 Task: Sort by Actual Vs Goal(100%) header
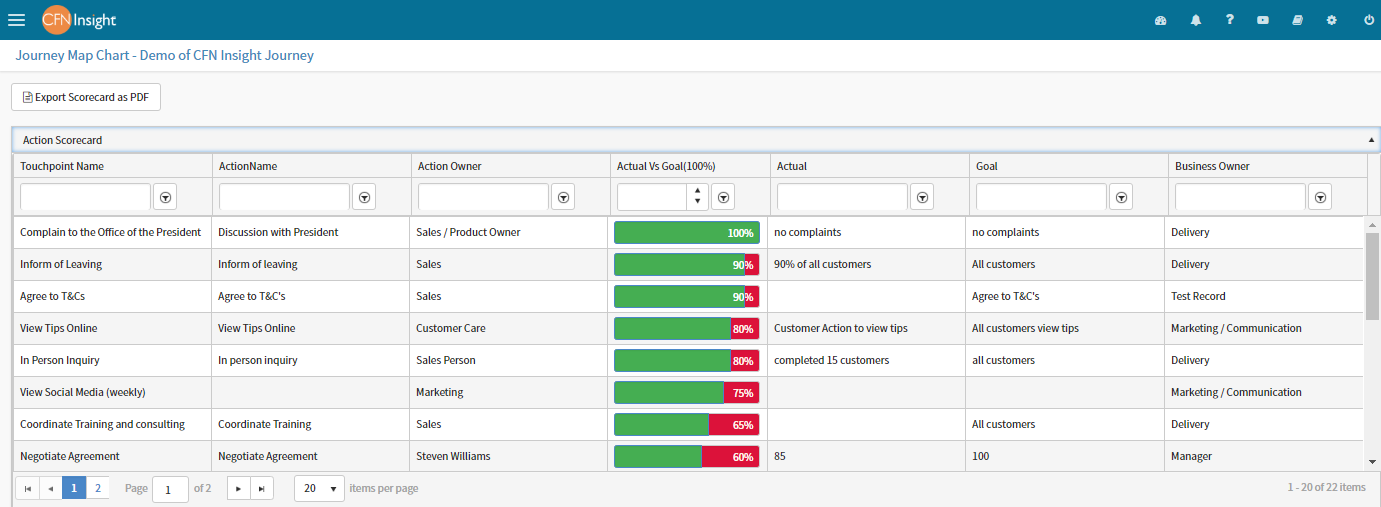click(x=666, y=166)
